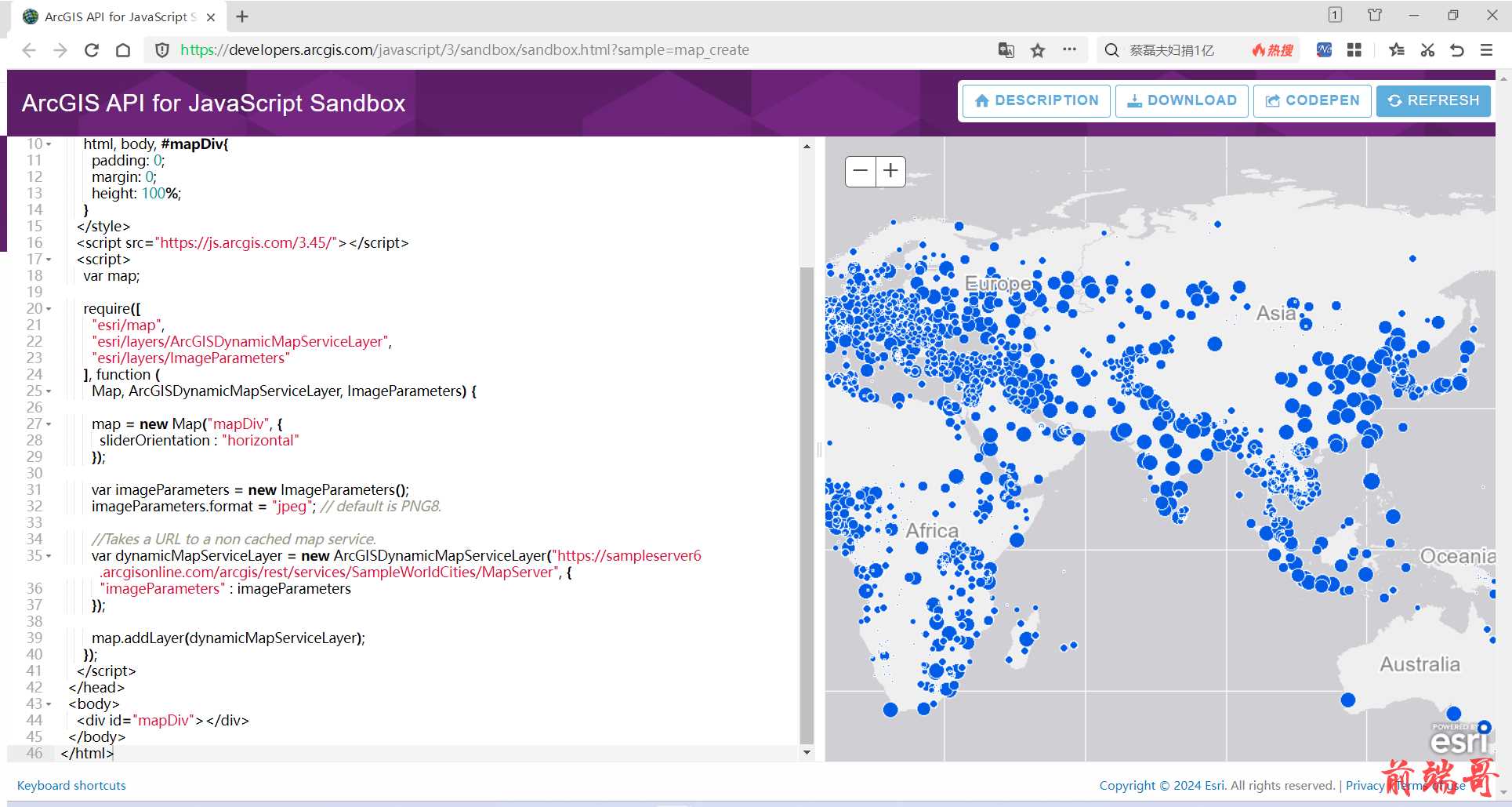Click map.addLayer code on line 39
The image size is (1512, 807).
228,638
